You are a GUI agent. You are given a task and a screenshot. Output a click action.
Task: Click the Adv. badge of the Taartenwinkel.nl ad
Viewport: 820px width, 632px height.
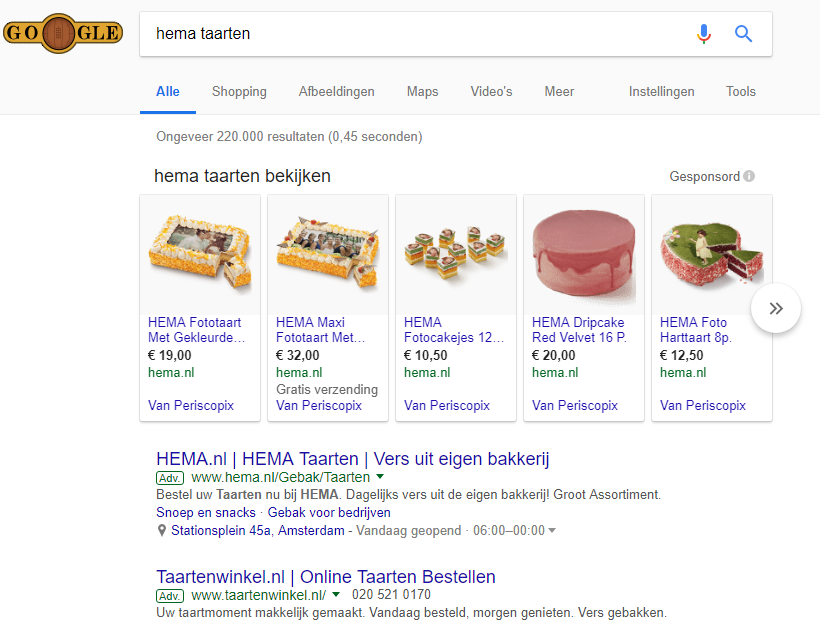[170, 596]
